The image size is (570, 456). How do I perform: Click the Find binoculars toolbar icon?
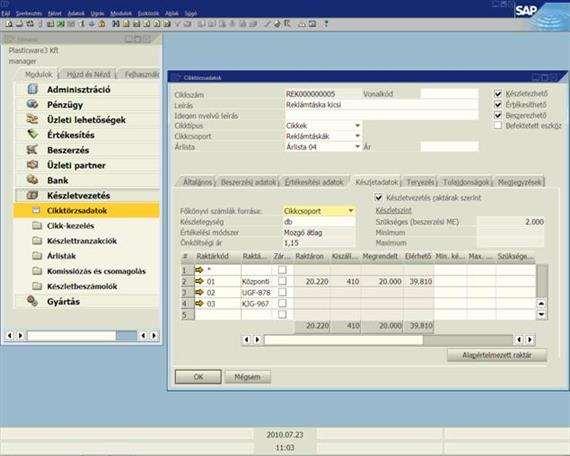116,24
